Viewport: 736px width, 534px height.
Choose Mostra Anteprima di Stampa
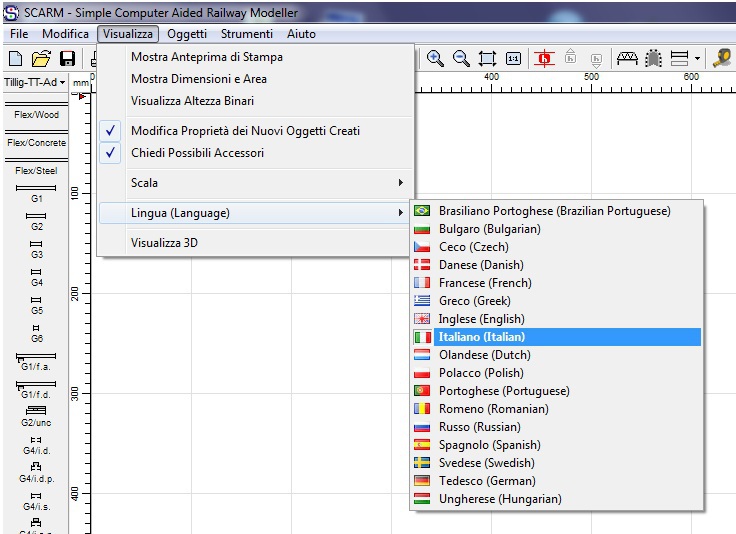point(256,57)
